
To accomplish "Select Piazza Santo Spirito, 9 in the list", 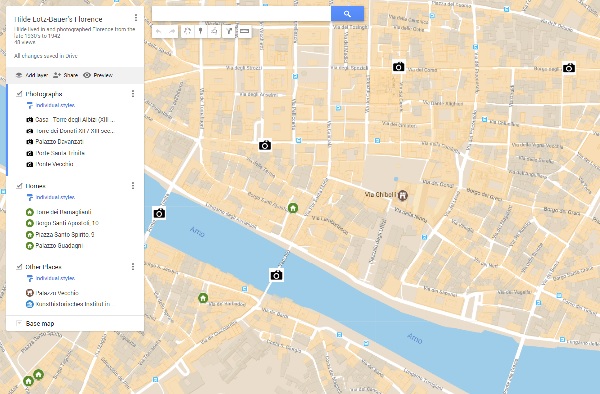I will point(60,234).
